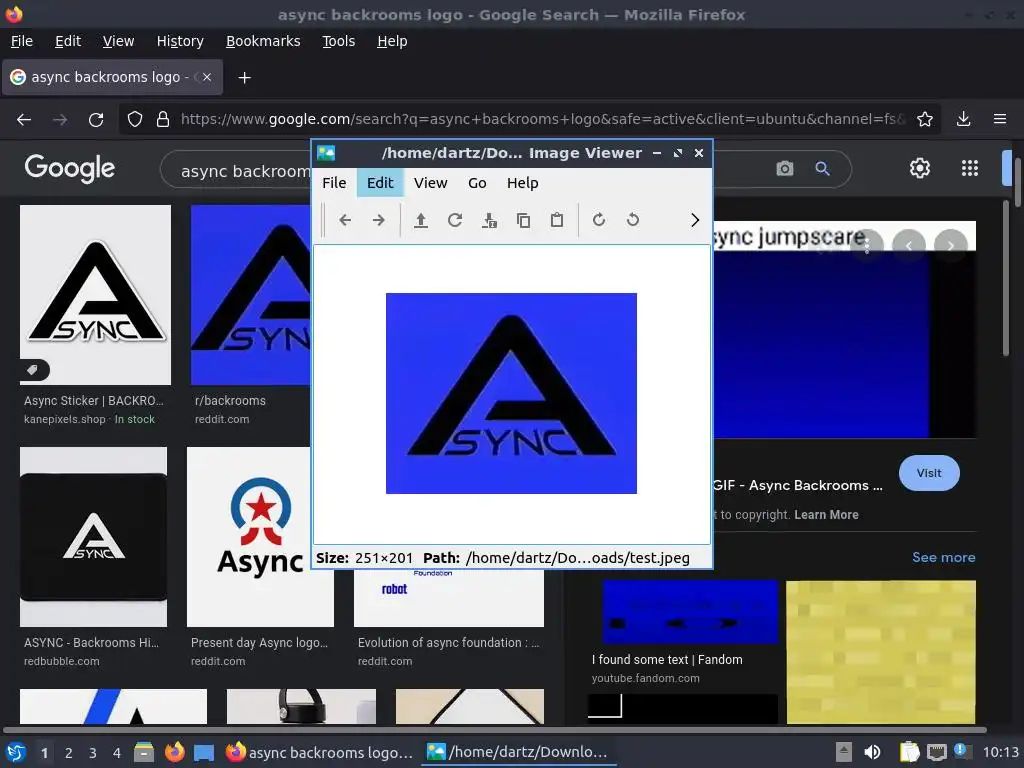Switch to workspace 3 in the taskbar
Screen dimensions: 1024x768
point(93,753)
